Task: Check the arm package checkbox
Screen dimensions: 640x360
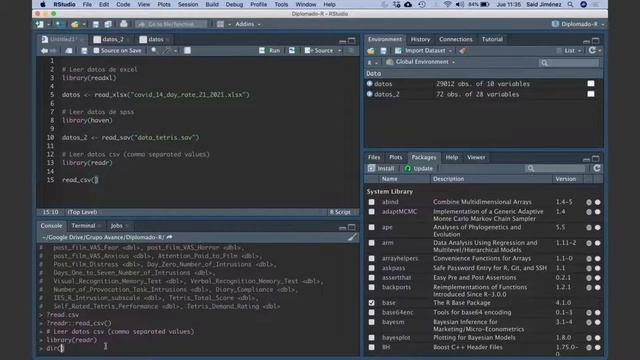Action: 371,243
